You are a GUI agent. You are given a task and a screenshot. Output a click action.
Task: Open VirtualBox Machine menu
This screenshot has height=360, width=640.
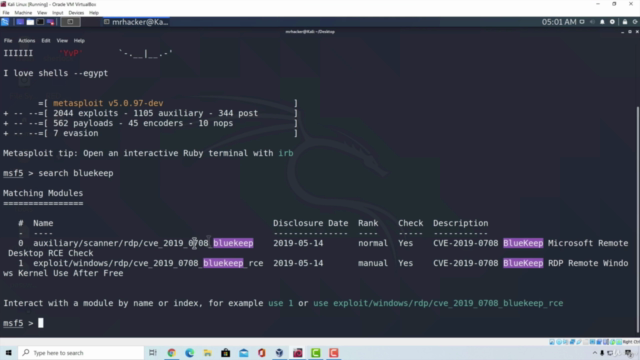(23, 13)
